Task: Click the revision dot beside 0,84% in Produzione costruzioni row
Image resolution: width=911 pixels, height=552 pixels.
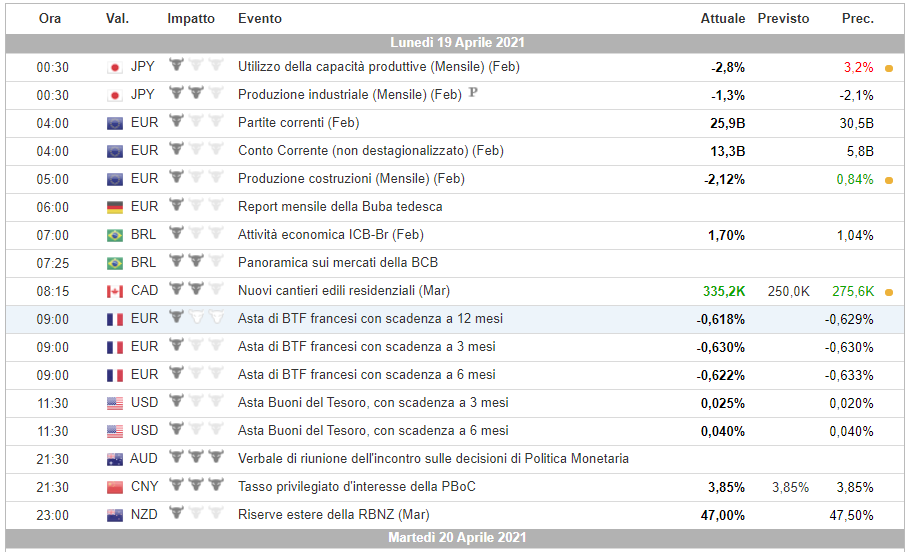Action: point(888,181)
